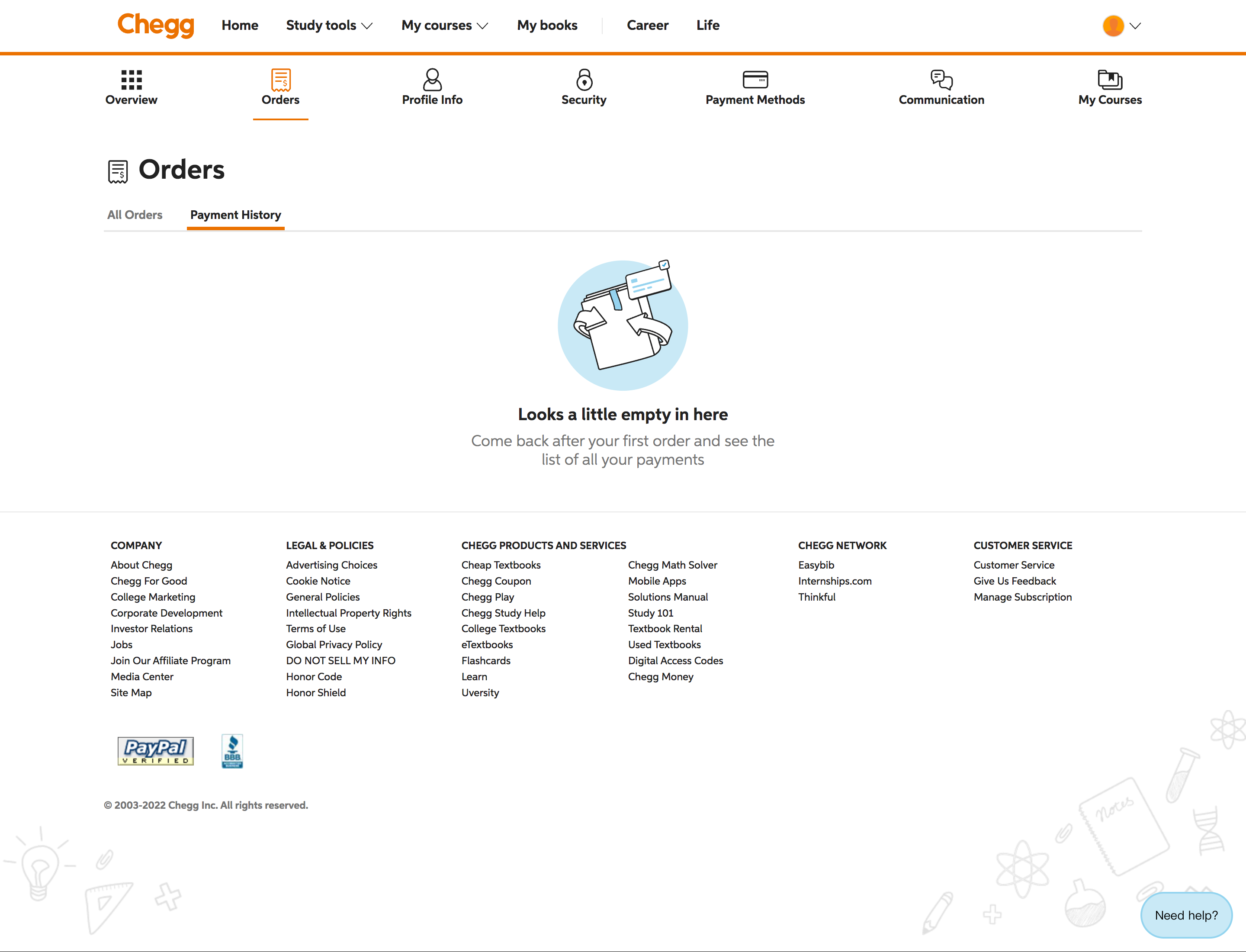Click the BBB accredited badge
This screenshot has width=1246, height=952.
click(x=232, y=751)
